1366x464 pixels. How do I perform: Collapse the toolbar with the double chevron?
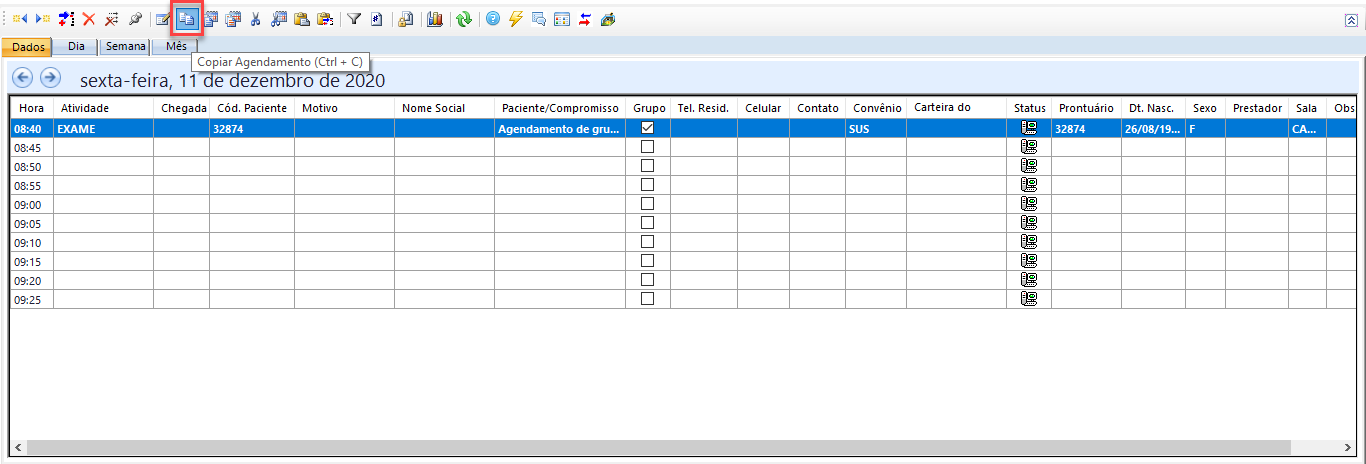pyautogui.click(x=1351, y=19)
